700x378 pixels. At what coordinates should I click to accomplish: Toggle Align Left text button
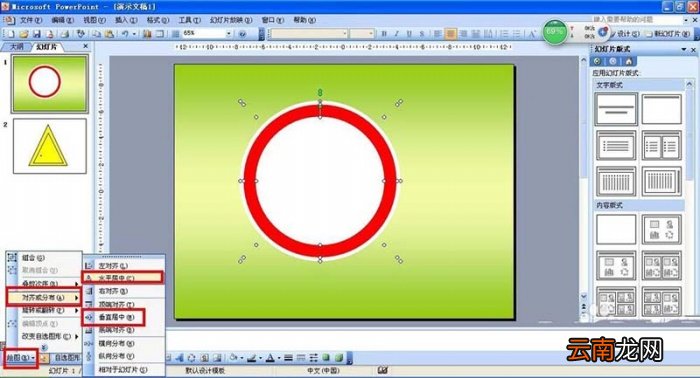pos(438,34)
